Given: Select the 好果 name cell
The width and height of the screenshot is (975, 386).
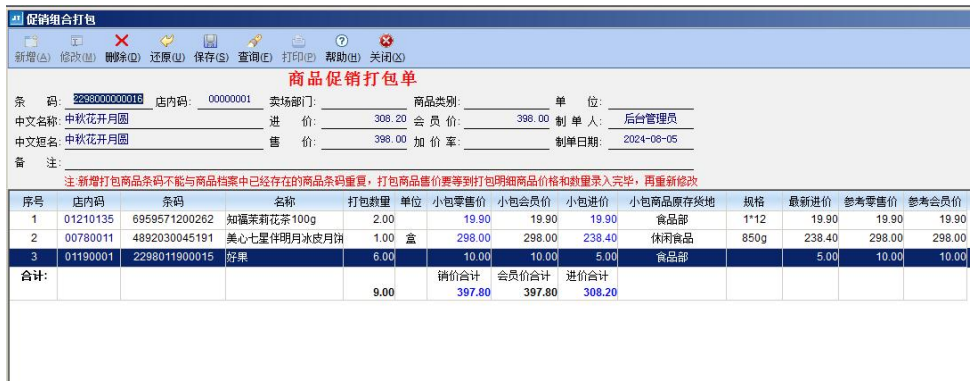Looking at the screenshot, I should coord(284,257).
